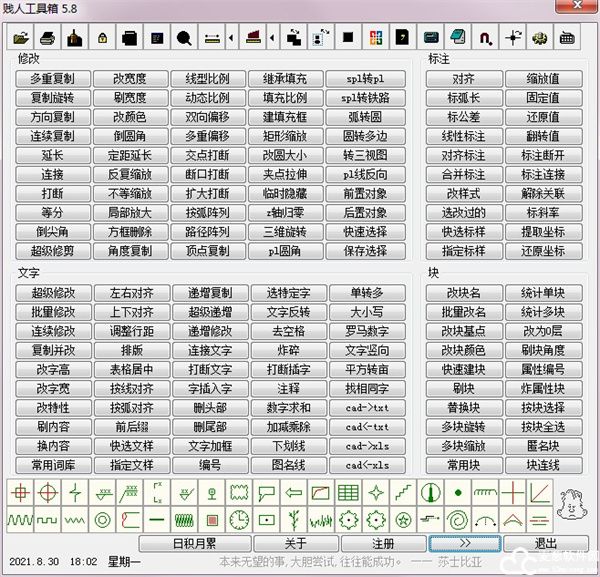Open the 关于 about dialog
Image resolution: width=600 pixels, height=577 pixels.
click(295, 543)
